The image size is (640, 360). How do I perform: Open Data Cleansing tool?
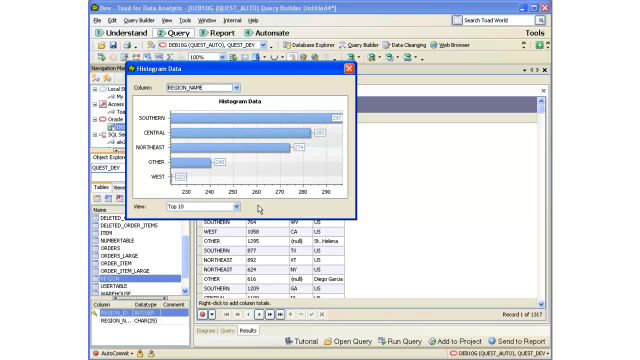click(404, 45)
